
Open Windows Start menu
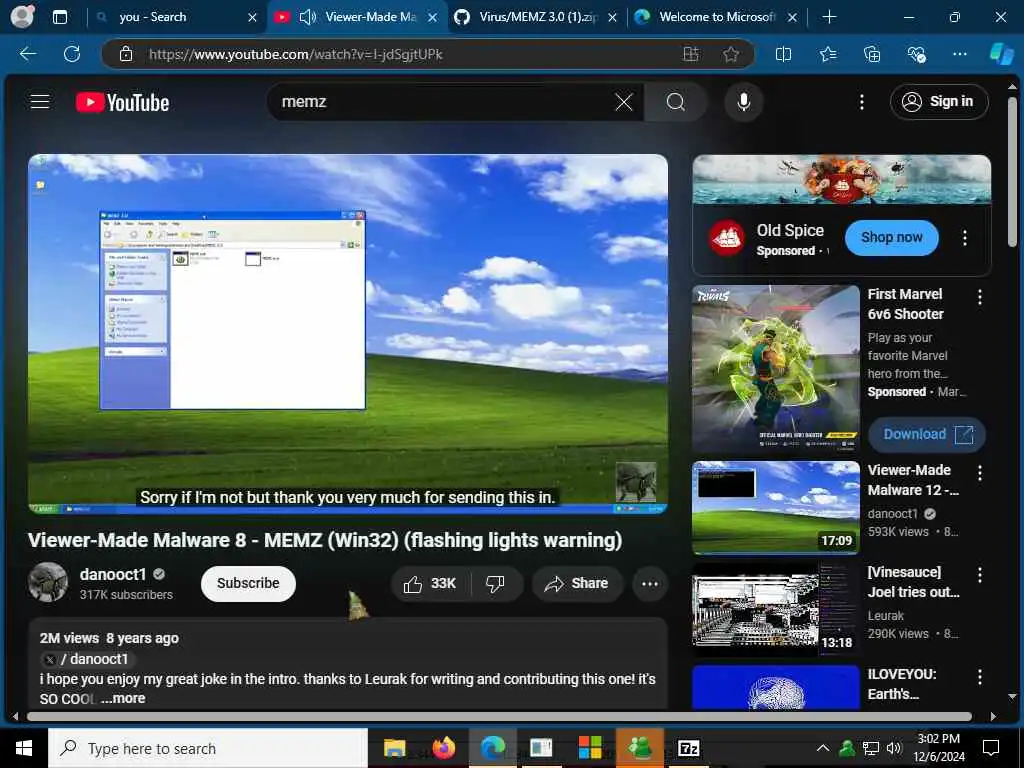tap(24, 748)
